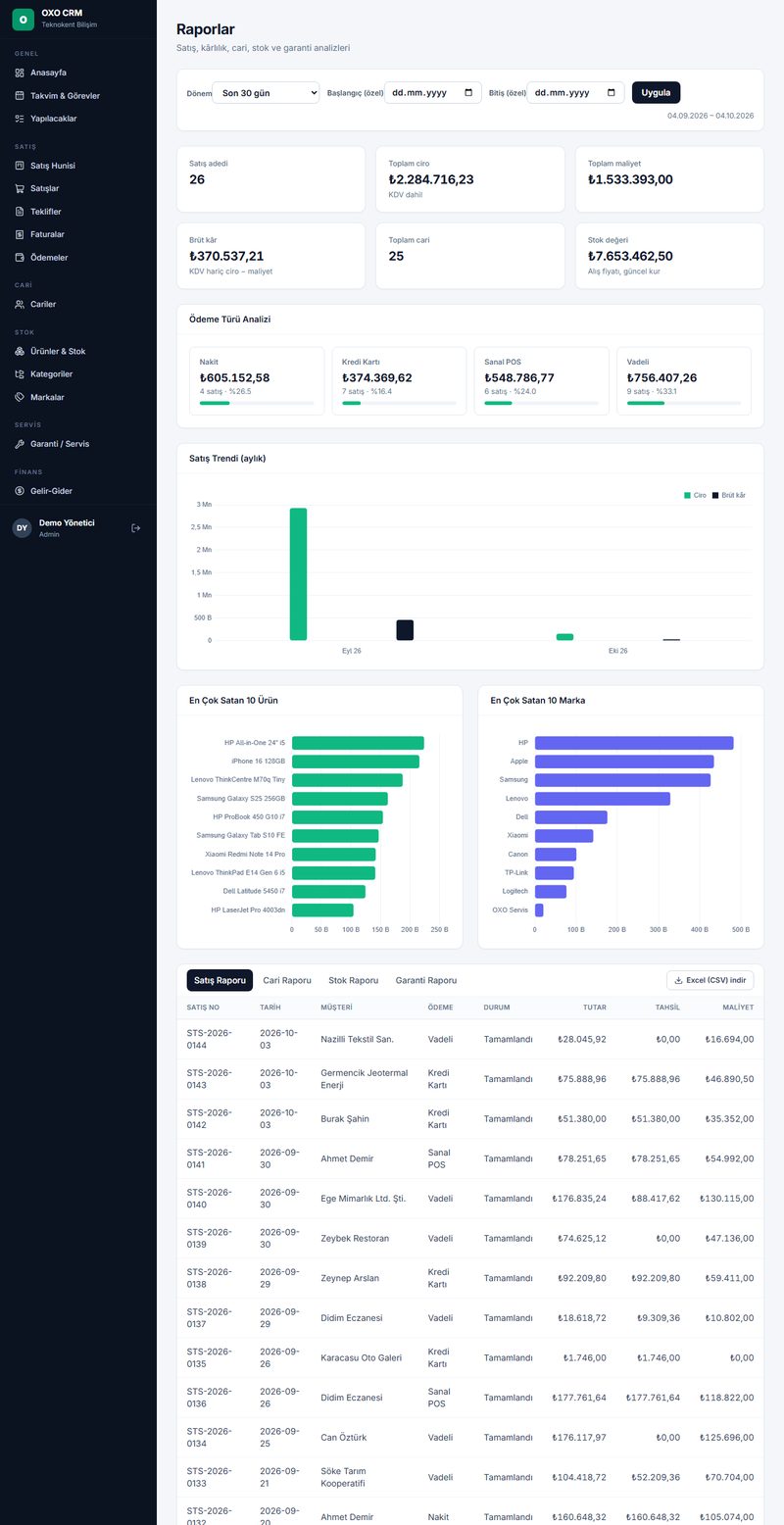Image resolution: width=784 pixels, height=1525 pixels.
Task: Select the Garanti Raporu tab
Action: pyautogui.click(x=426, y=980)
